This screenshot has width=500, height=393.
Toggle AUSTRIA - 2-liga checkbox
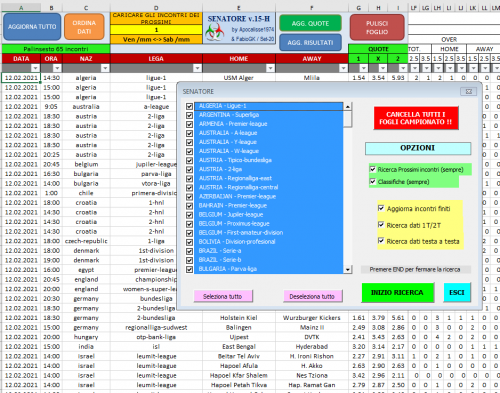[x=189, y=170]
